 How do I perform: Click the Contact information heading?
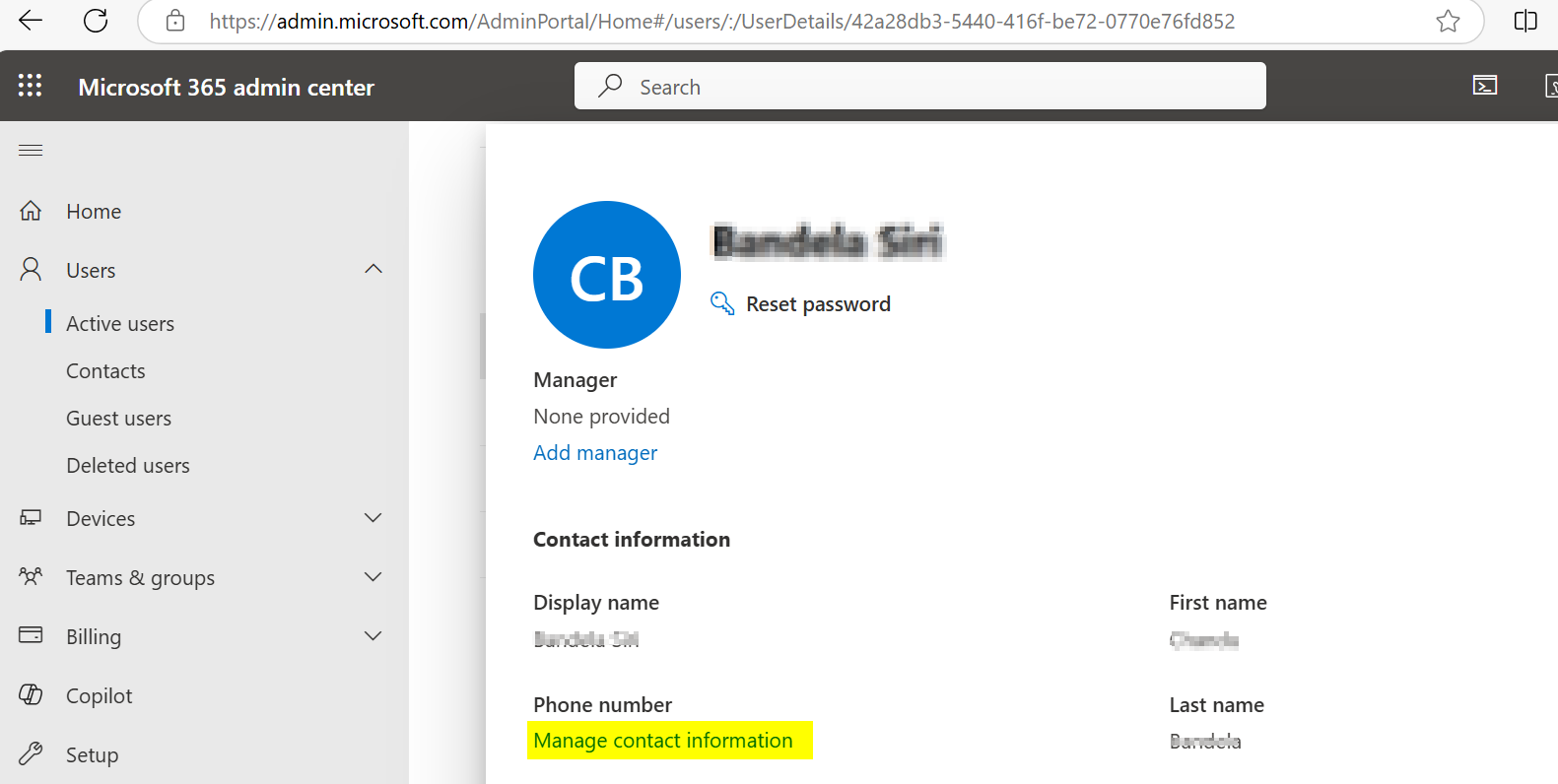(x=632, y=540)
